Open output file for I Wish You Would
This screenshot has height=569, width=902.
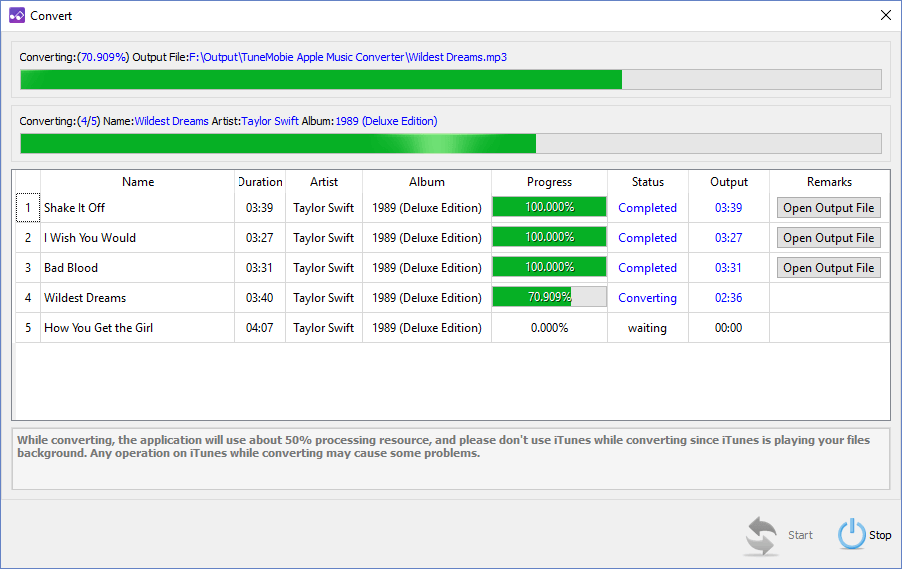click(x=828, y=238)
